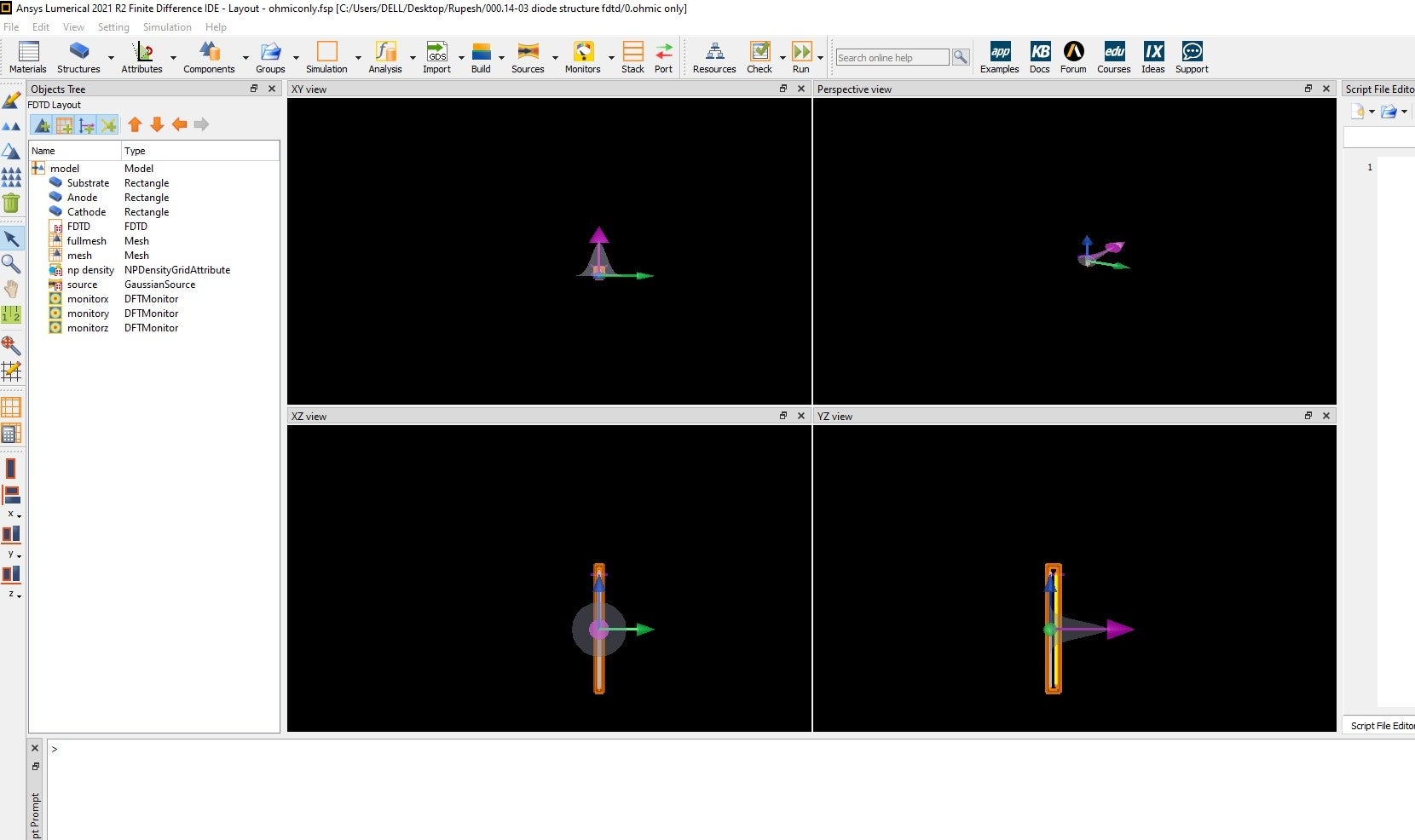The width and height of the screenshot is (1415, 840).
Task: Click the search magnifier button
Action: (x=961, y=57)
